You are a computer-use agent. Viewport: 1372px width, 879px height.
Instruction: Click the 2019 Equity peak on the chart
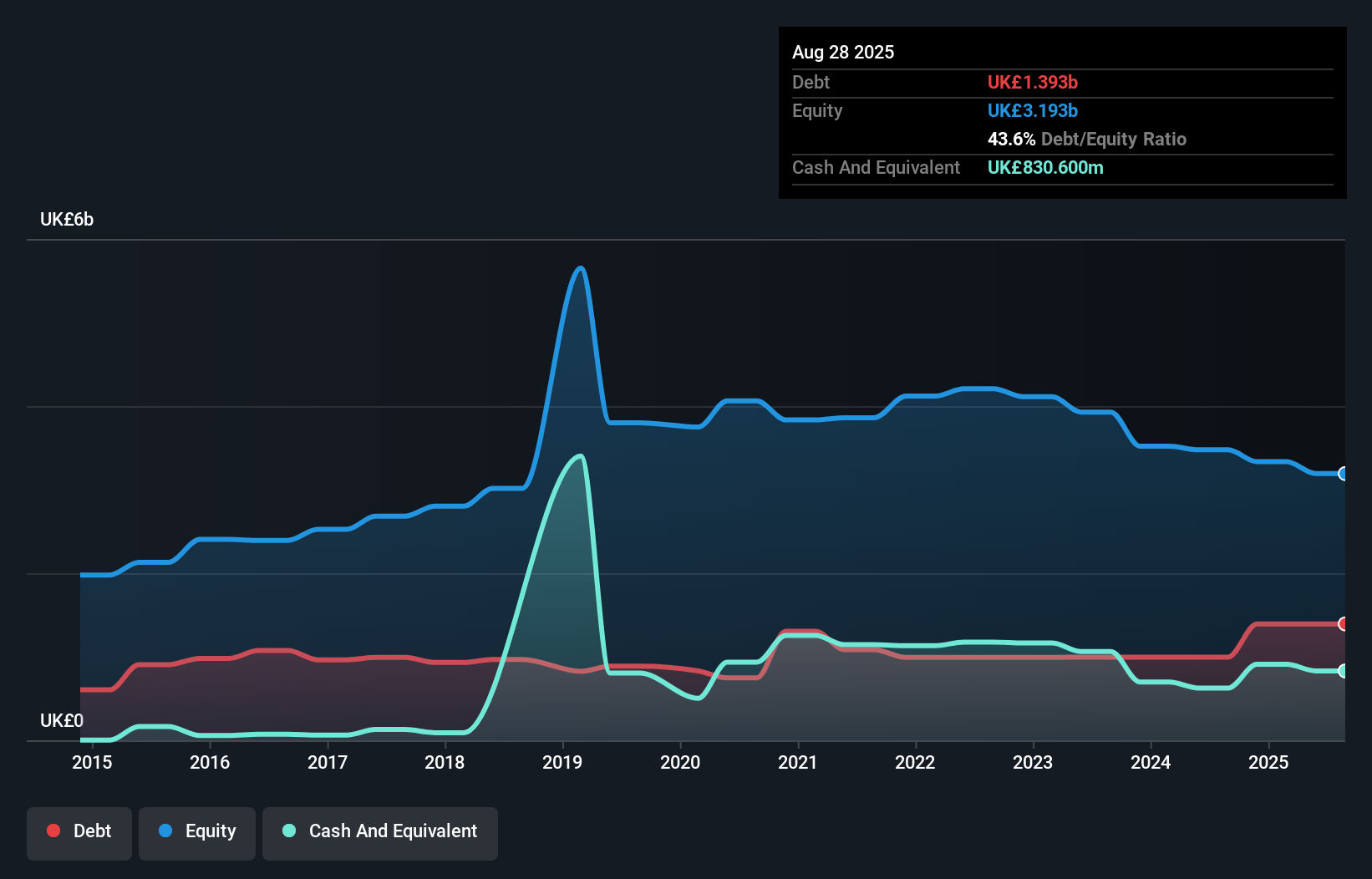[x=579, y=269]
